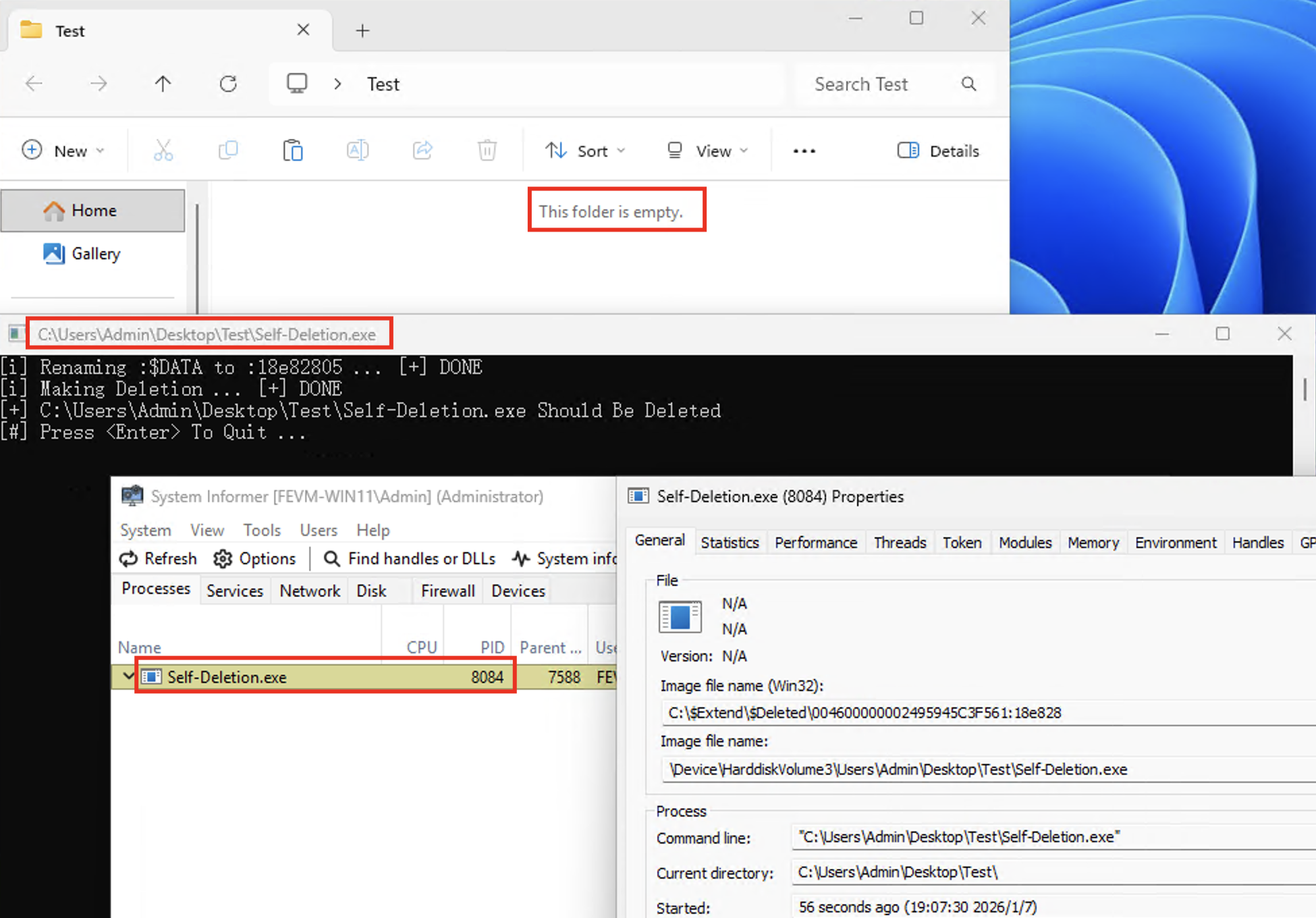Toggle the Details pane
The height and width of the screenshot is (918, 1316).
[x=937, y=150]
